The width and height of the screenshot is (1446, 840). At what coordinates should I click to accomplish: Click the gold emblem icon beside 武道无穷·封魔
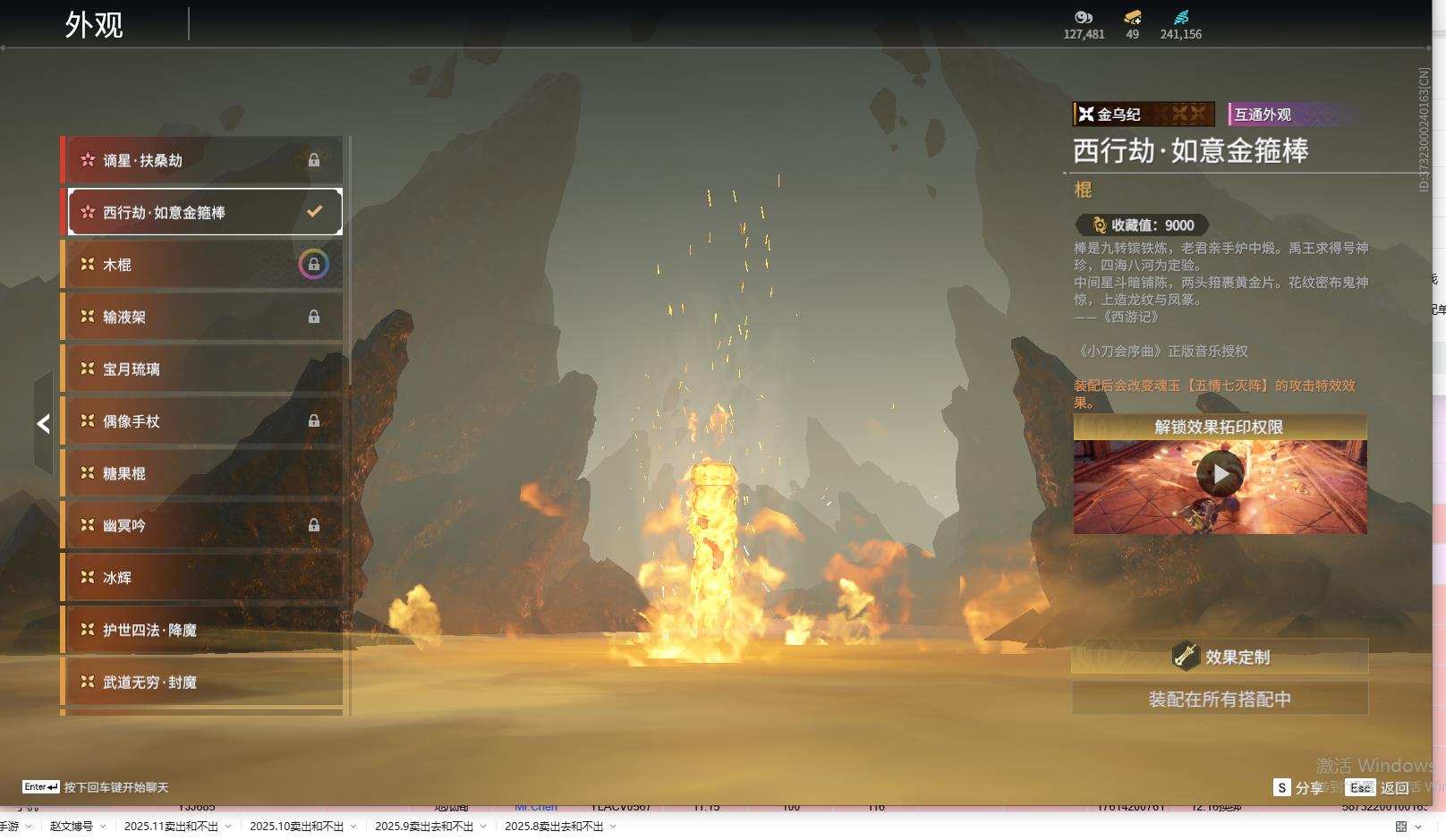pos(88,681)
